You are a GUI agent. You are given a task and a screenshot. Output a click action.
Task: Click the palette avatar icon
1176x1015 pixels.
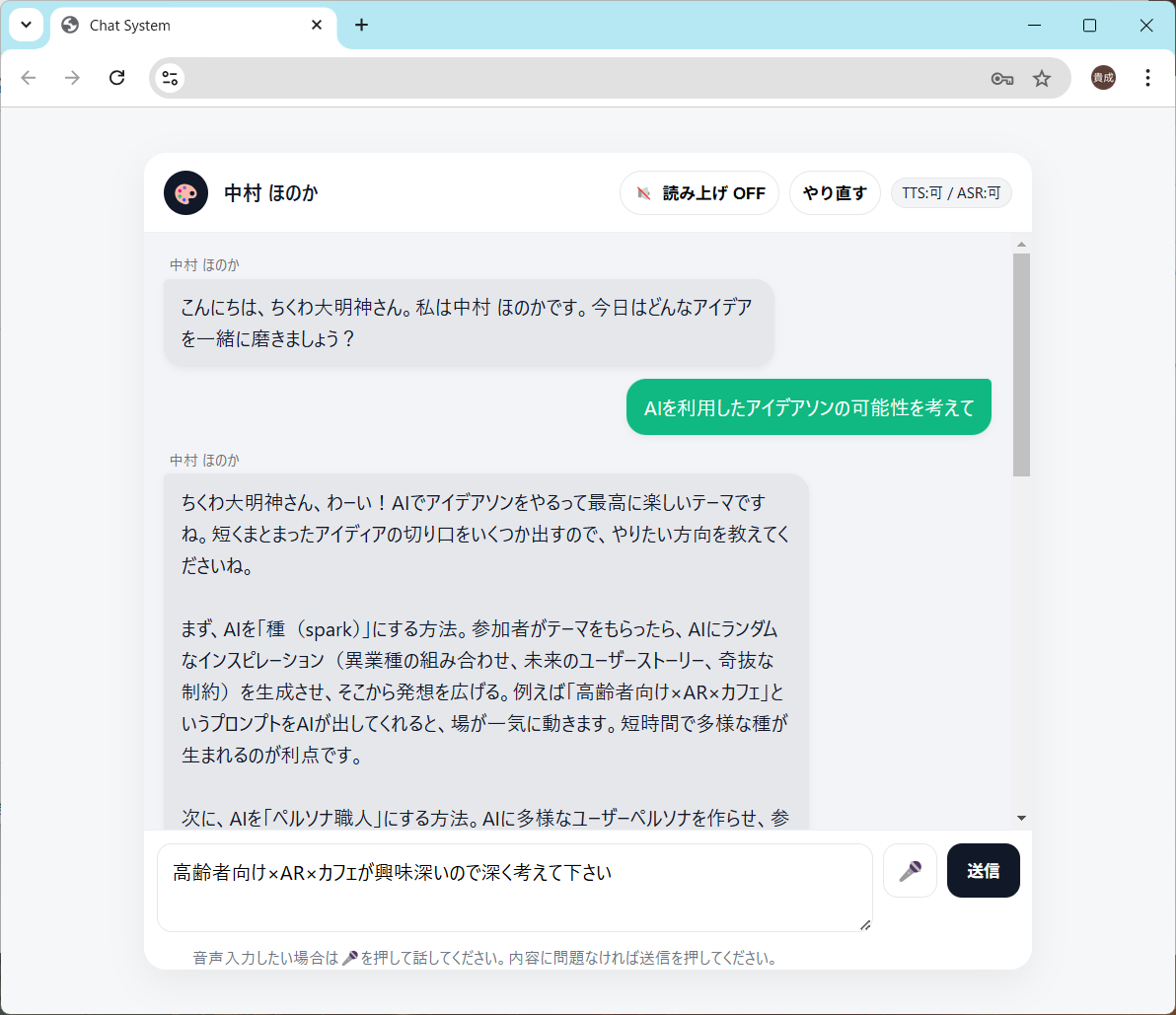click(x=185, y=193)
